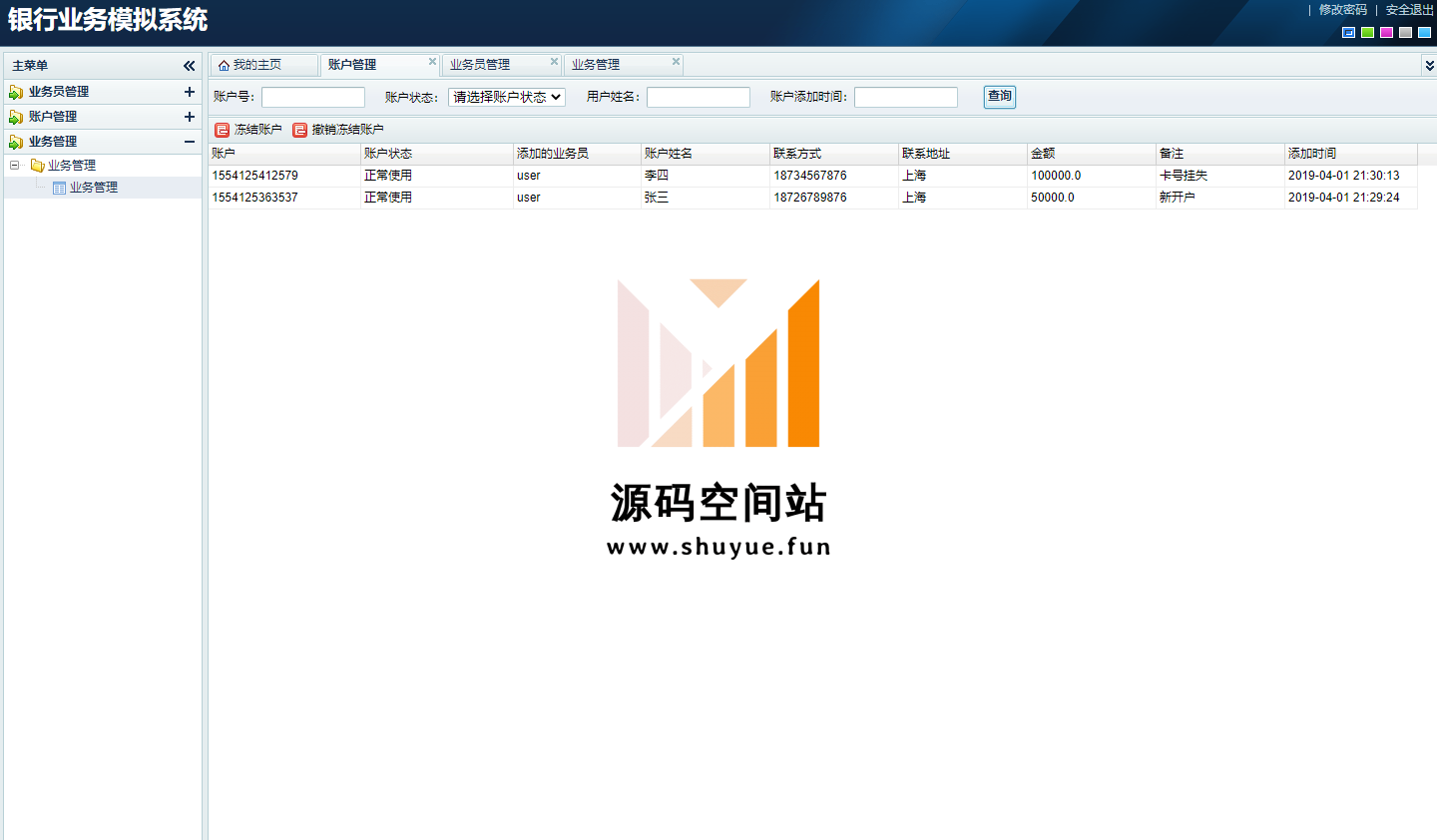Expand the 账户管理 accordion with plus
Viewport: 1437px width, 840px height.
pos(190,117)
